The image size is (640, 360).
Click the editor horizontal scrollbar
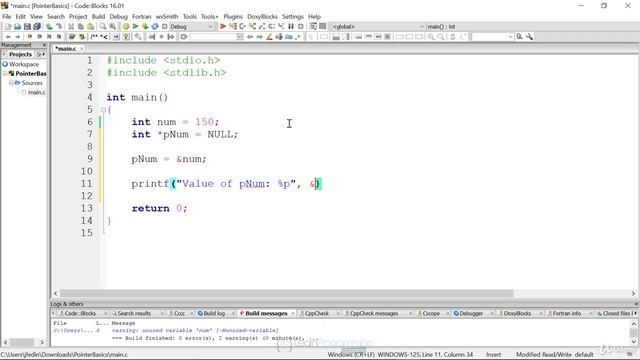(x=286, y=293)
